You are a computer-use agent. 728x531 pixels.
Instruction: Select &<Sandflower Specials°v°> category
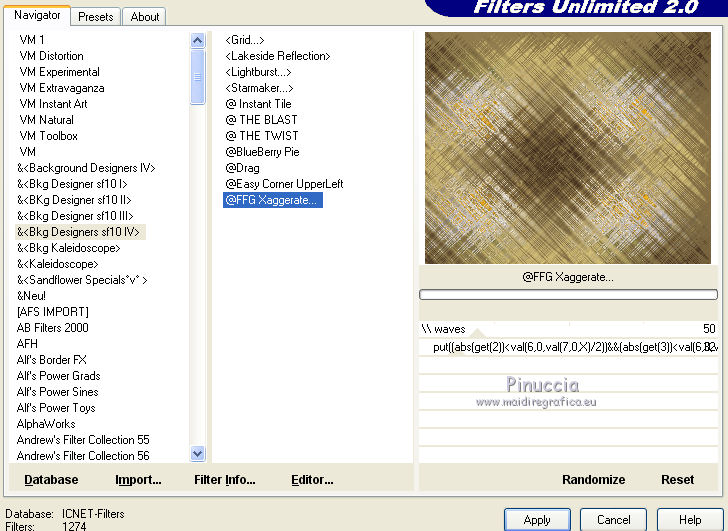(x=82, y=280)
